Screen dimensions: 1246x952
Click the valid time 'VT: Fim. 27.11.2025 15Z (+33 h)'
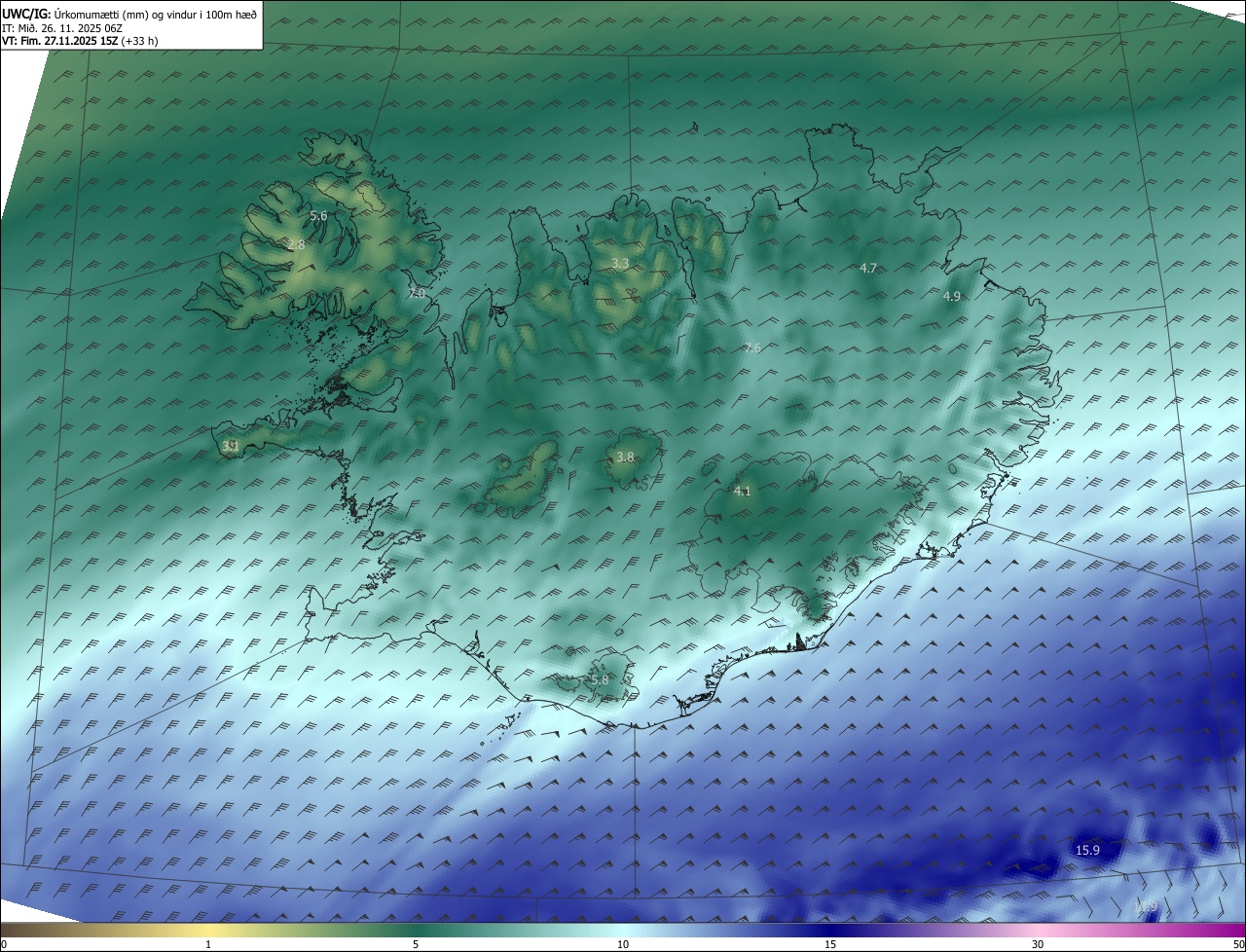point(80,41)
